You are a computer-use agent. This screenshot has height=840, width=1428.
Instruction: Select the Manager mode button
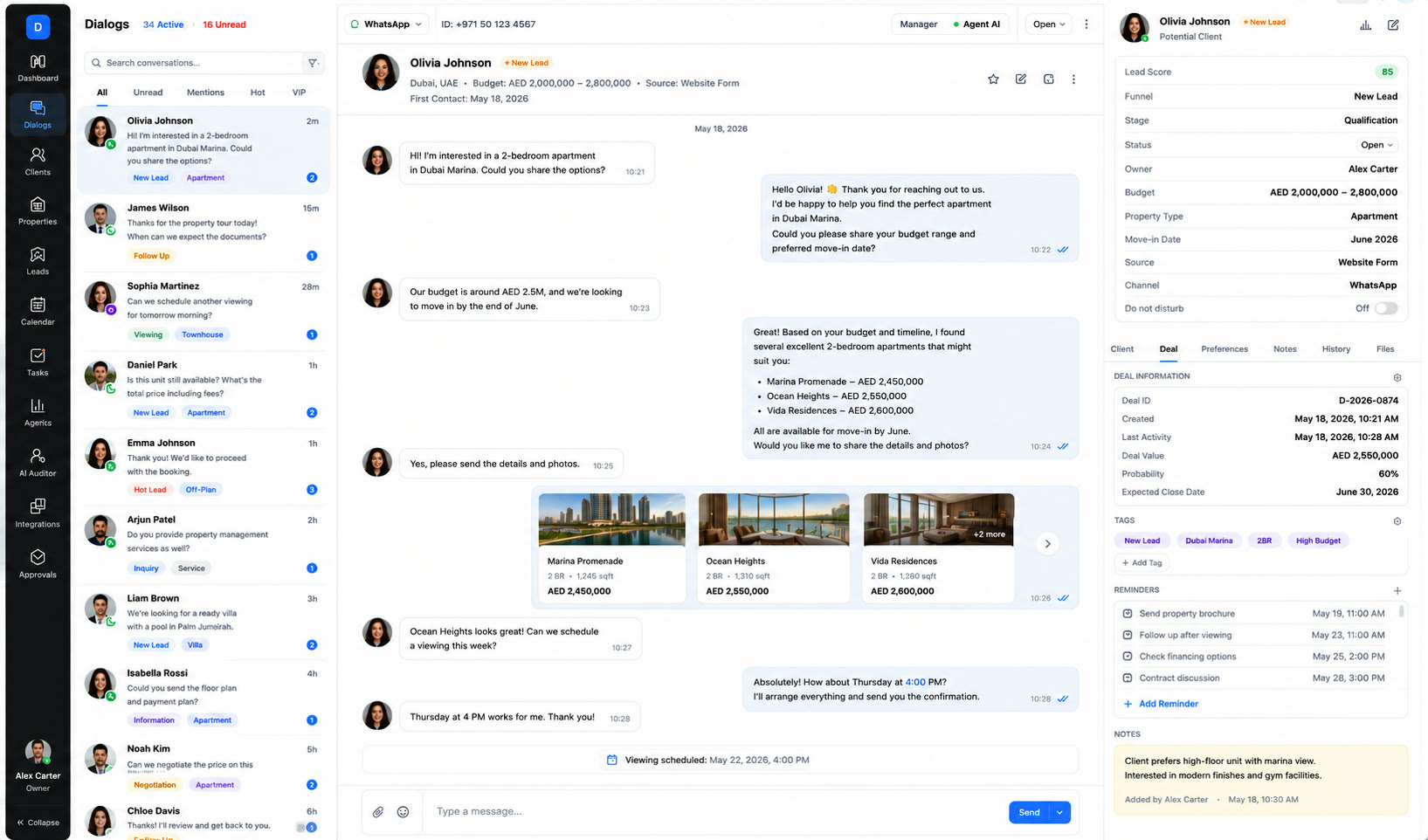coord(919,24)
